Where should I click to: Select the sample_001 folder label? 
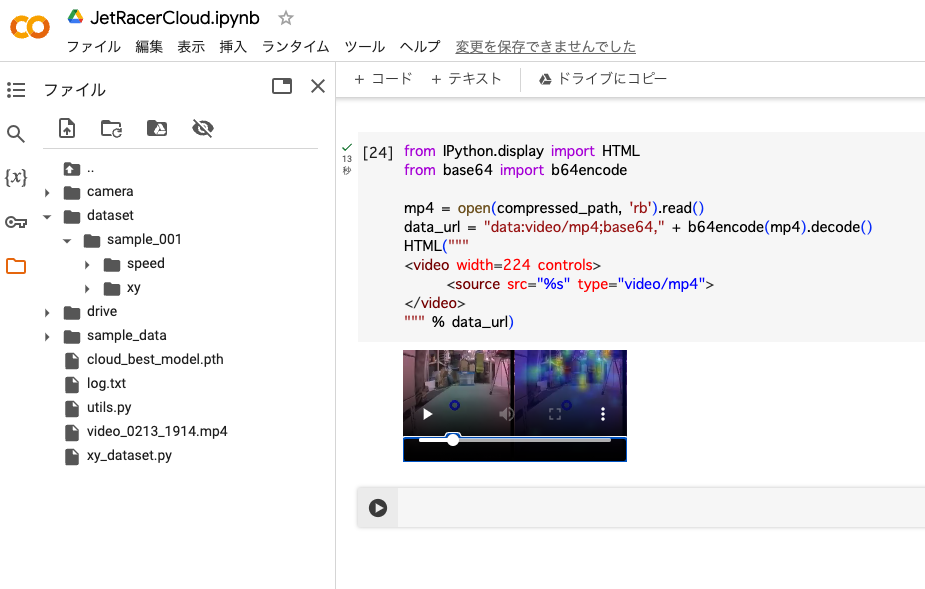pos(144,240)
